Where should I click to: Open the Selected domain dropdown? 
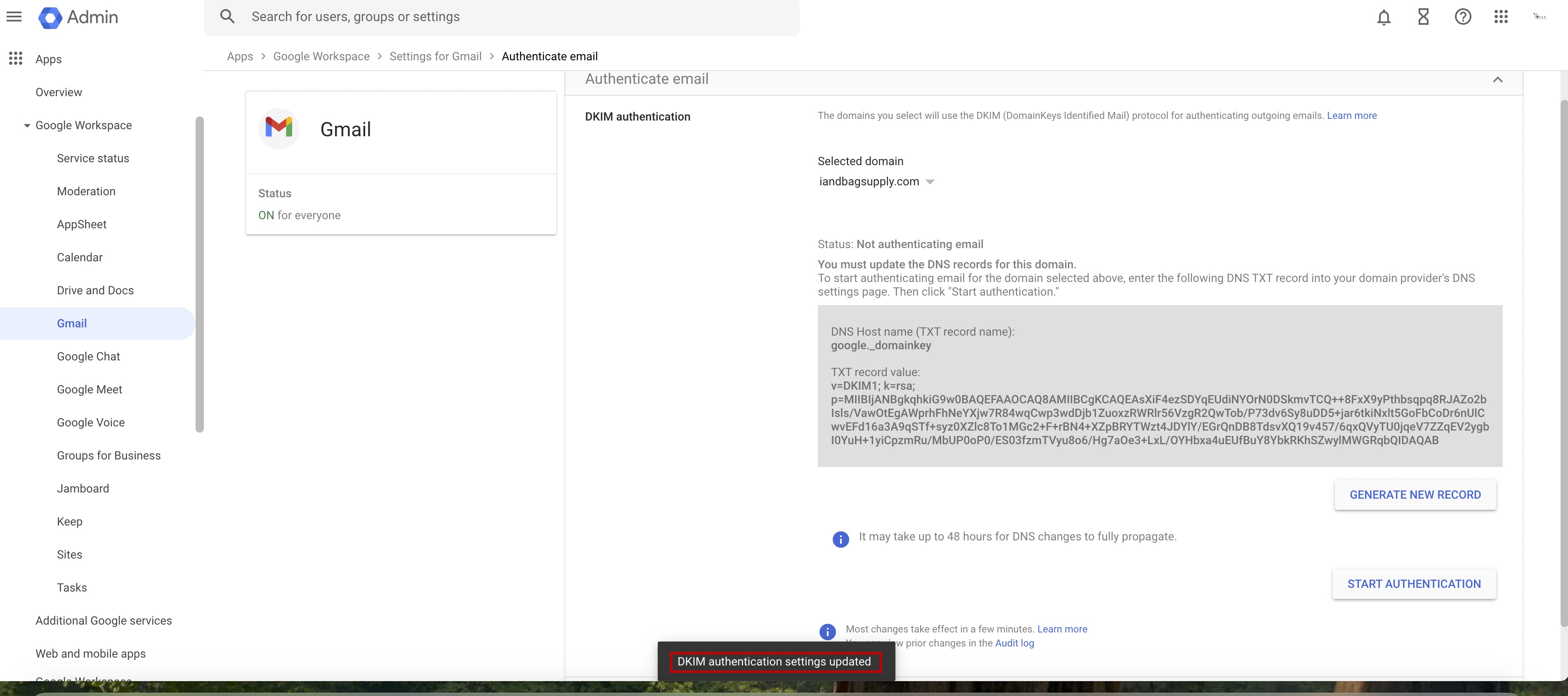876,182
